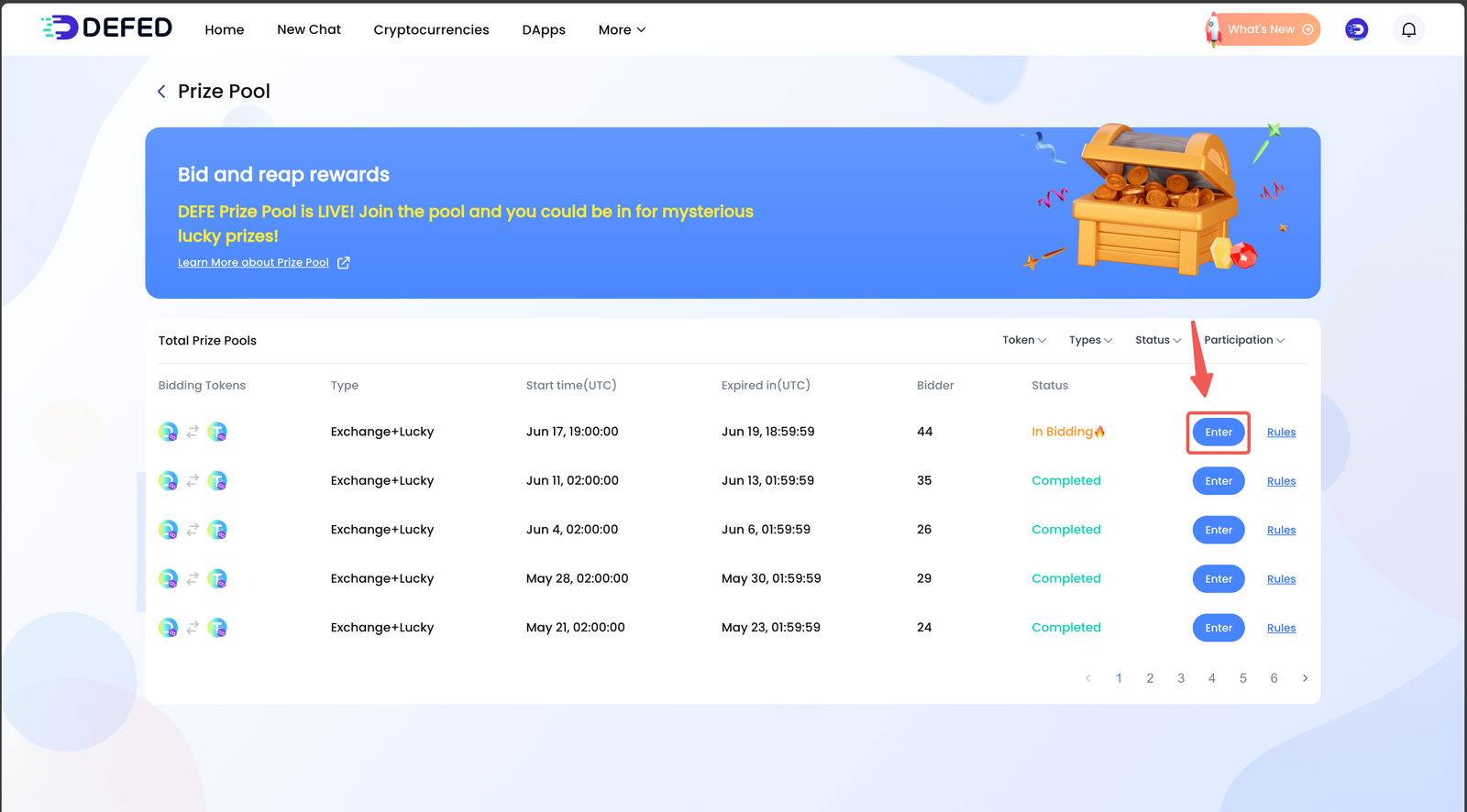Click the start time May 28, 02:00:00
The height and width of the screenshot is (812, 1467).
coord(578,578)
